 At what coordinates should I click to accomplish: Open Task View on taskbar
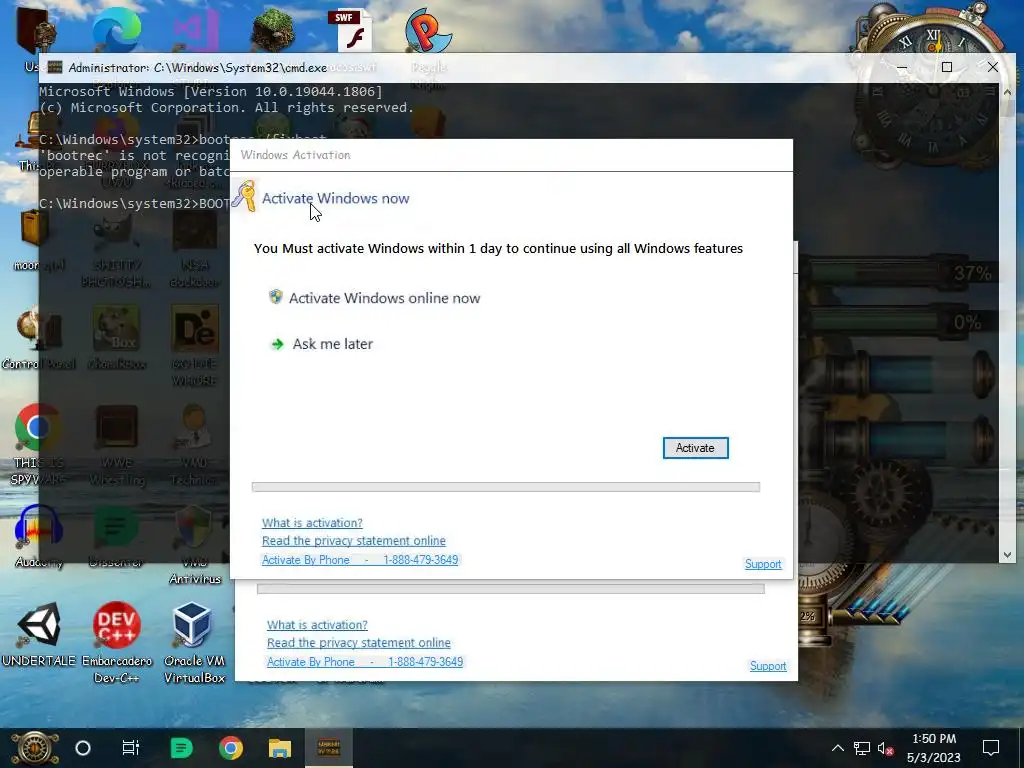click(131, 748)
